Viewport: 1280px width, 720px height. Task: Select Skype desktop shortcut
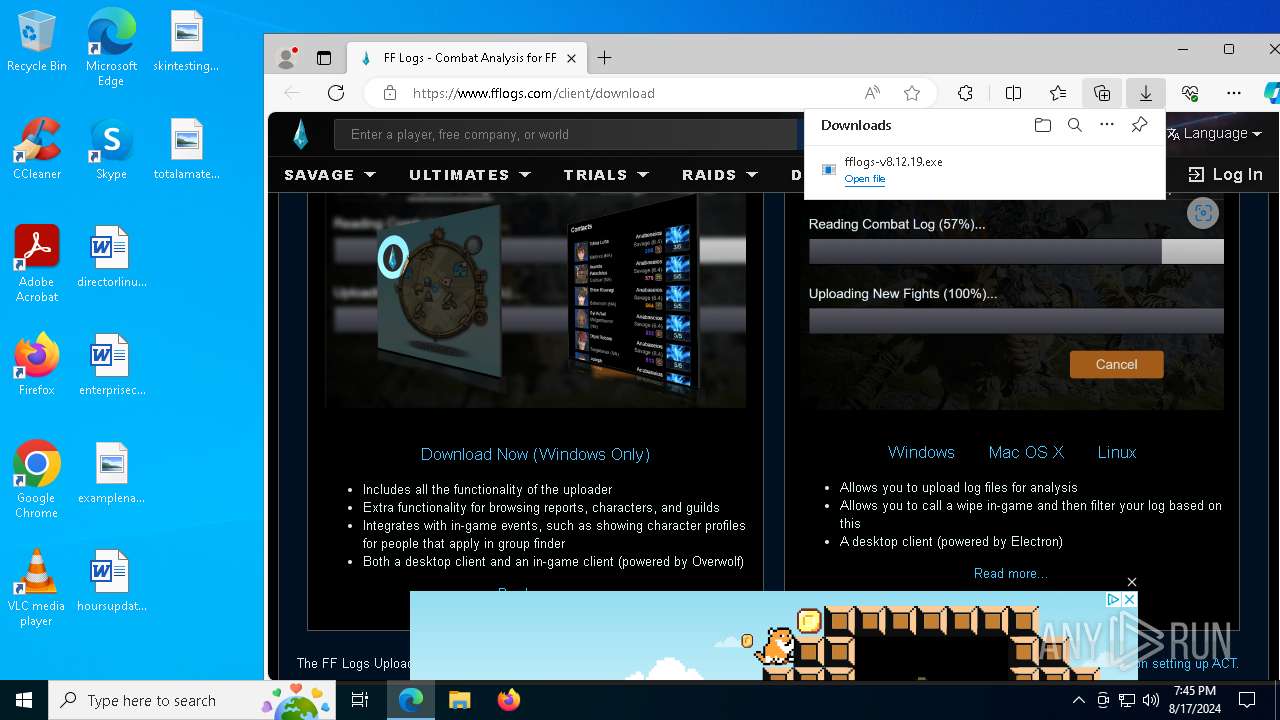tap(111, 149)
